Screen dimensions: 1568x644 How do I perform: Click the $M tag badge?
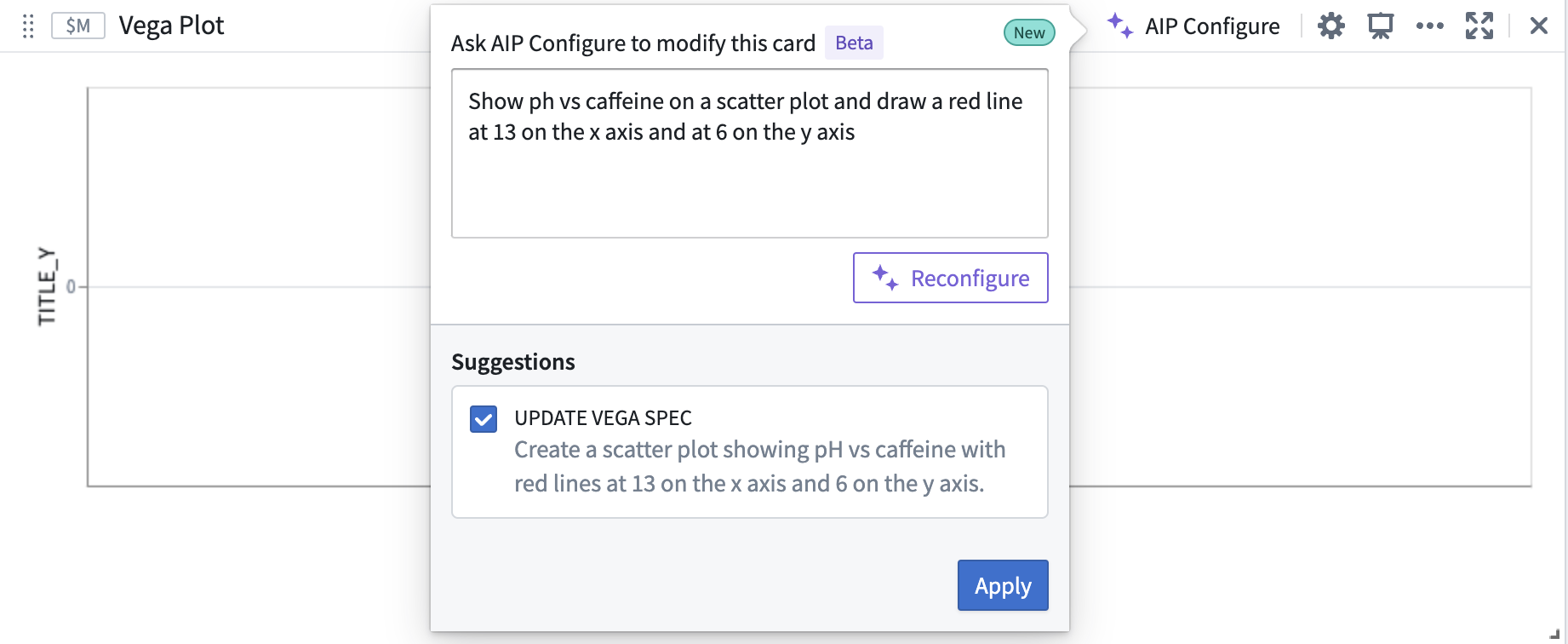tap(78, 26)
